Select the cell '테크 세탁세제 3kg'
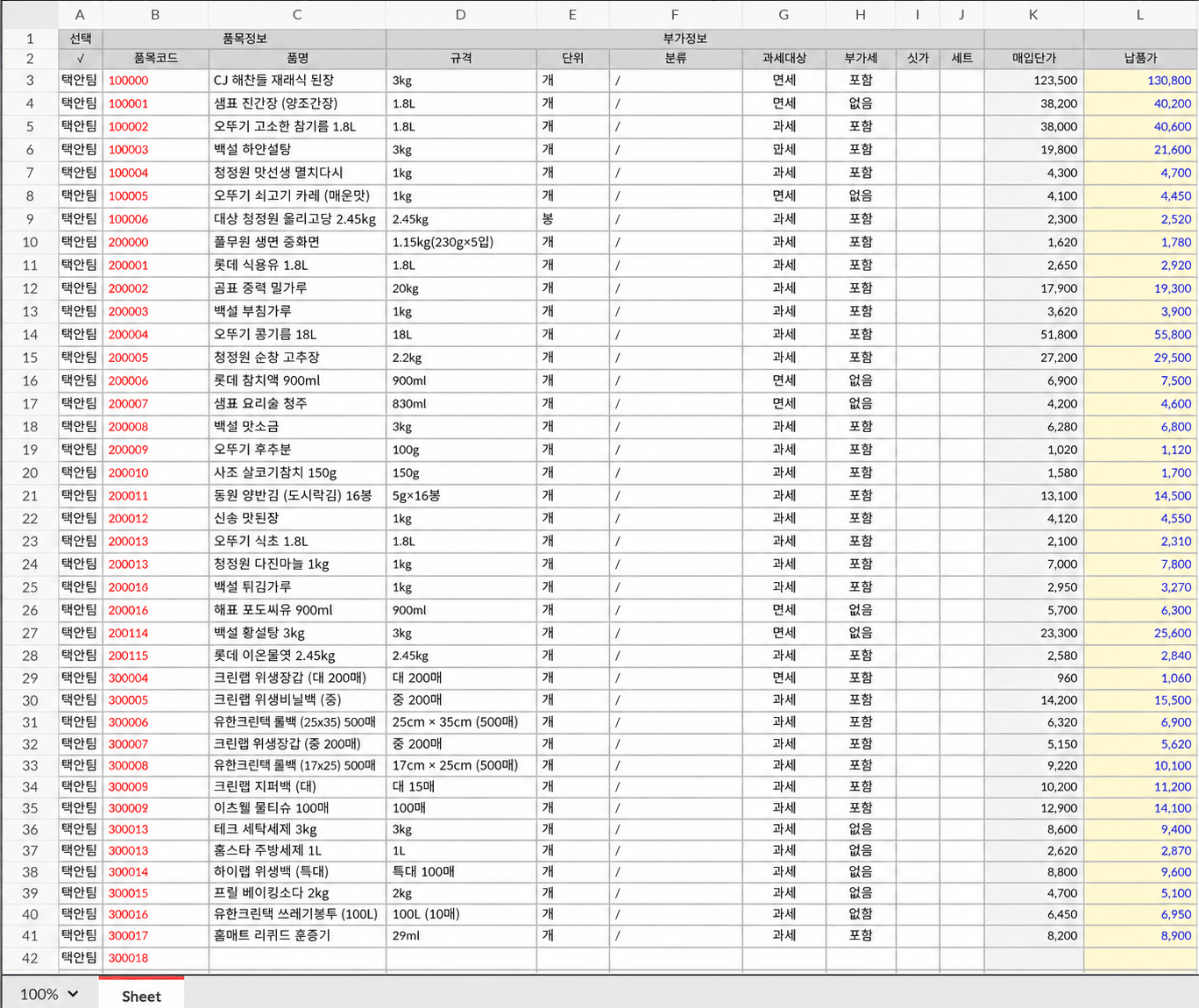 point(297,829)
